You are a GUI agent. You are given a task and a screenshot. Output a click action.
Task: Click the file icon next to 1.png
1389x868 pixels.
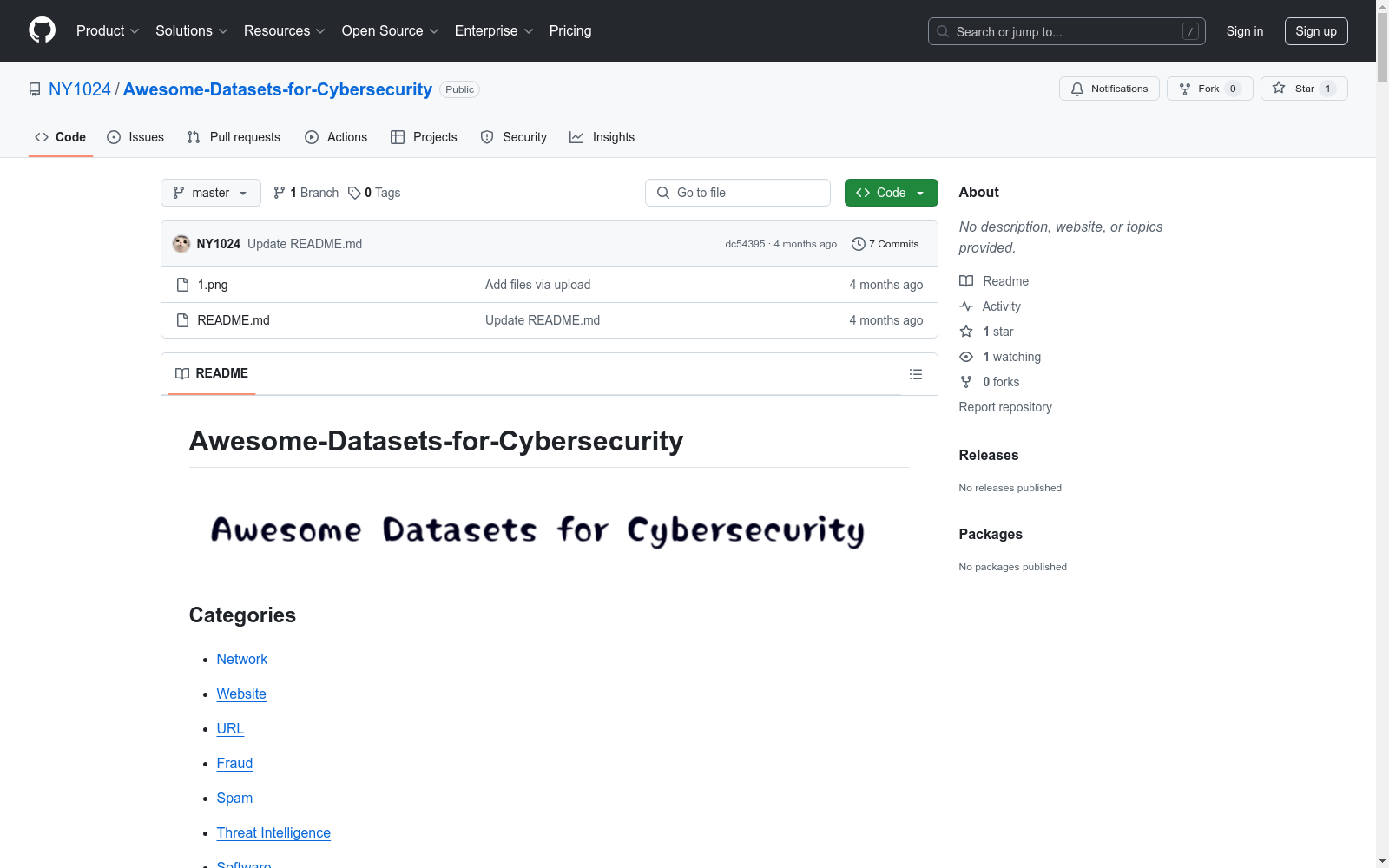[x=182, y=285]
